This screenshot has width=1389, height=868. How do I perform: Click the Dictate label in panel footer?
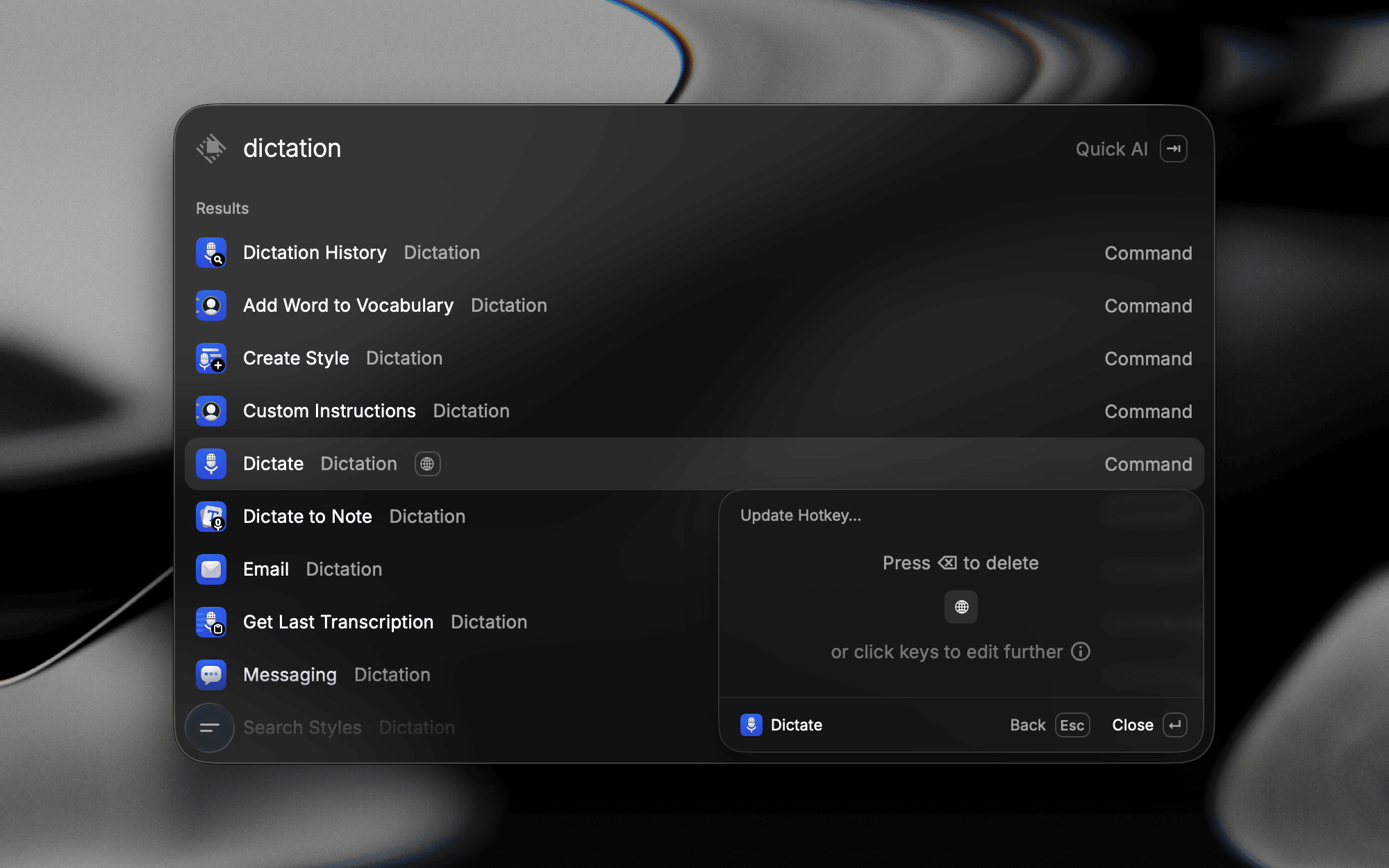(x=797, y=725)
